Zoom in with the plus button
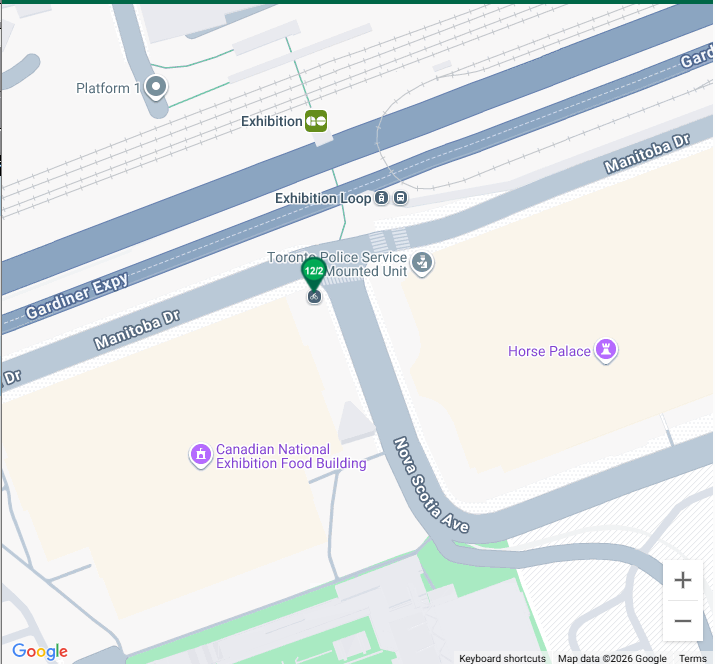 coord(683,580)
